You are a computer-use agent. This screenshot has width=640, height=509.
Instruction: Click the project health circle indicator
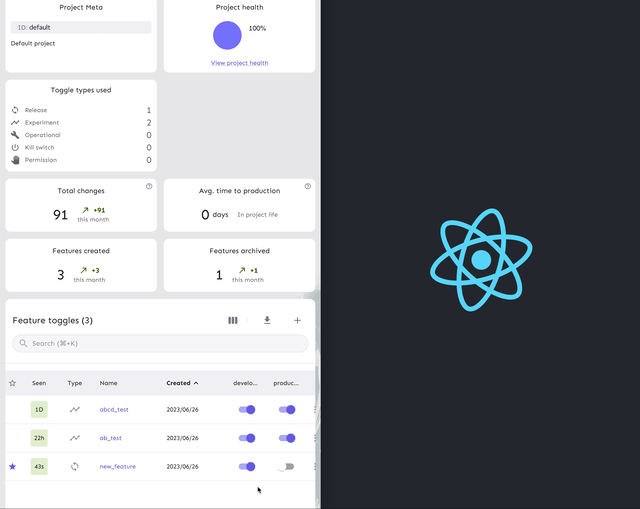pyautogui.click(x=227, y=36)
